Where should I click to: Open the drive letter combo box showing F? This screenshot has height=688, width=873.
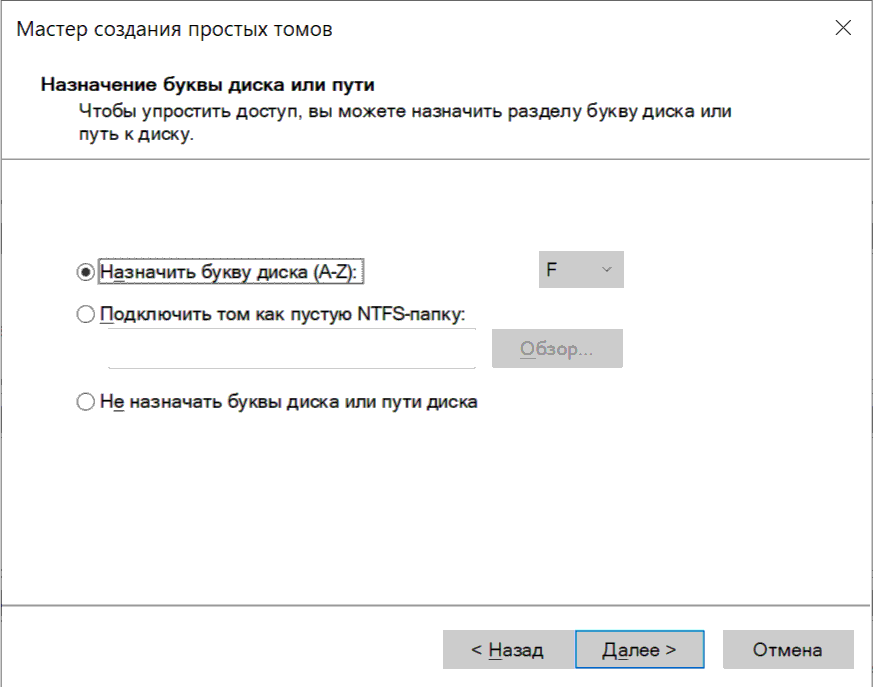pos(581,269)
